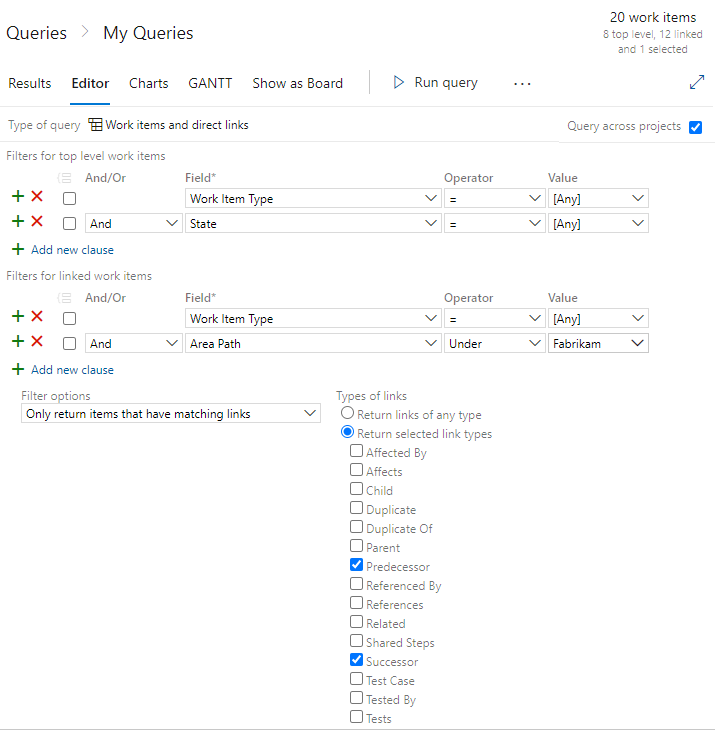715x730 pixels.
Task: Enter full screen mode via expand icon
Action: 696,82
